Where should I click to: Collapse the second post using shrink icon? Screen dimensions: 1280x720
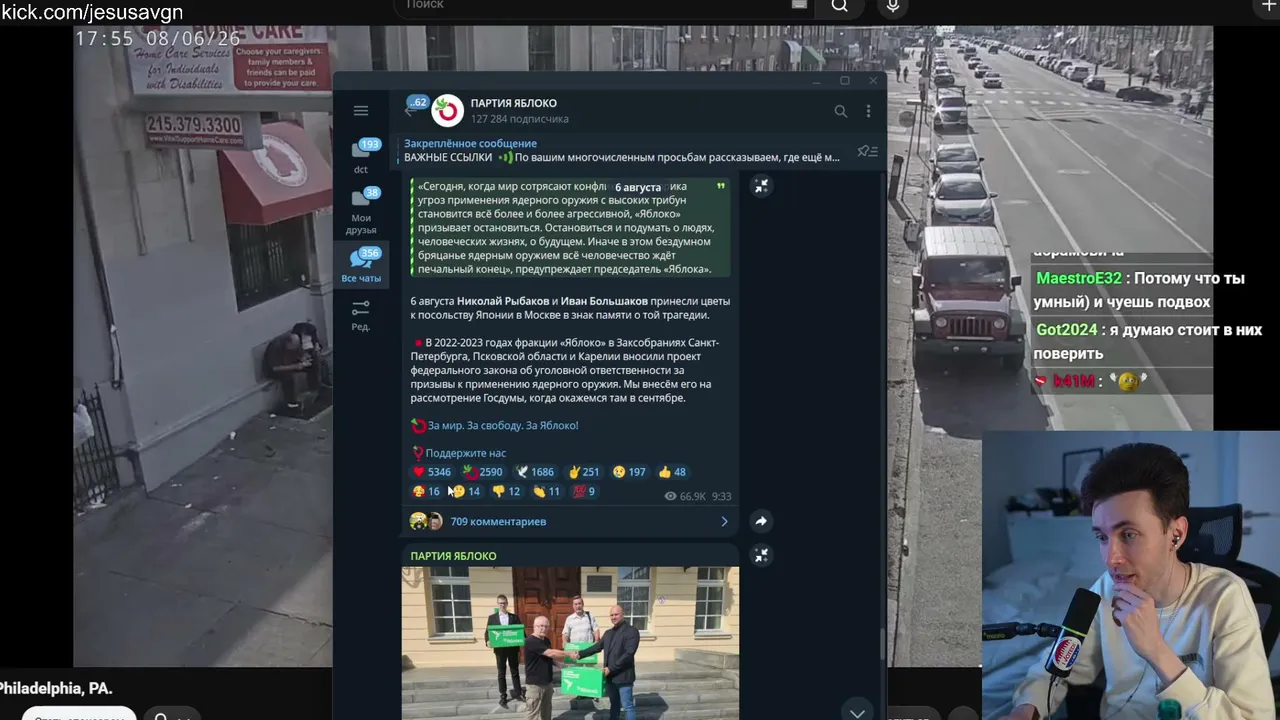pyautogui.click(x=761, y=555)
